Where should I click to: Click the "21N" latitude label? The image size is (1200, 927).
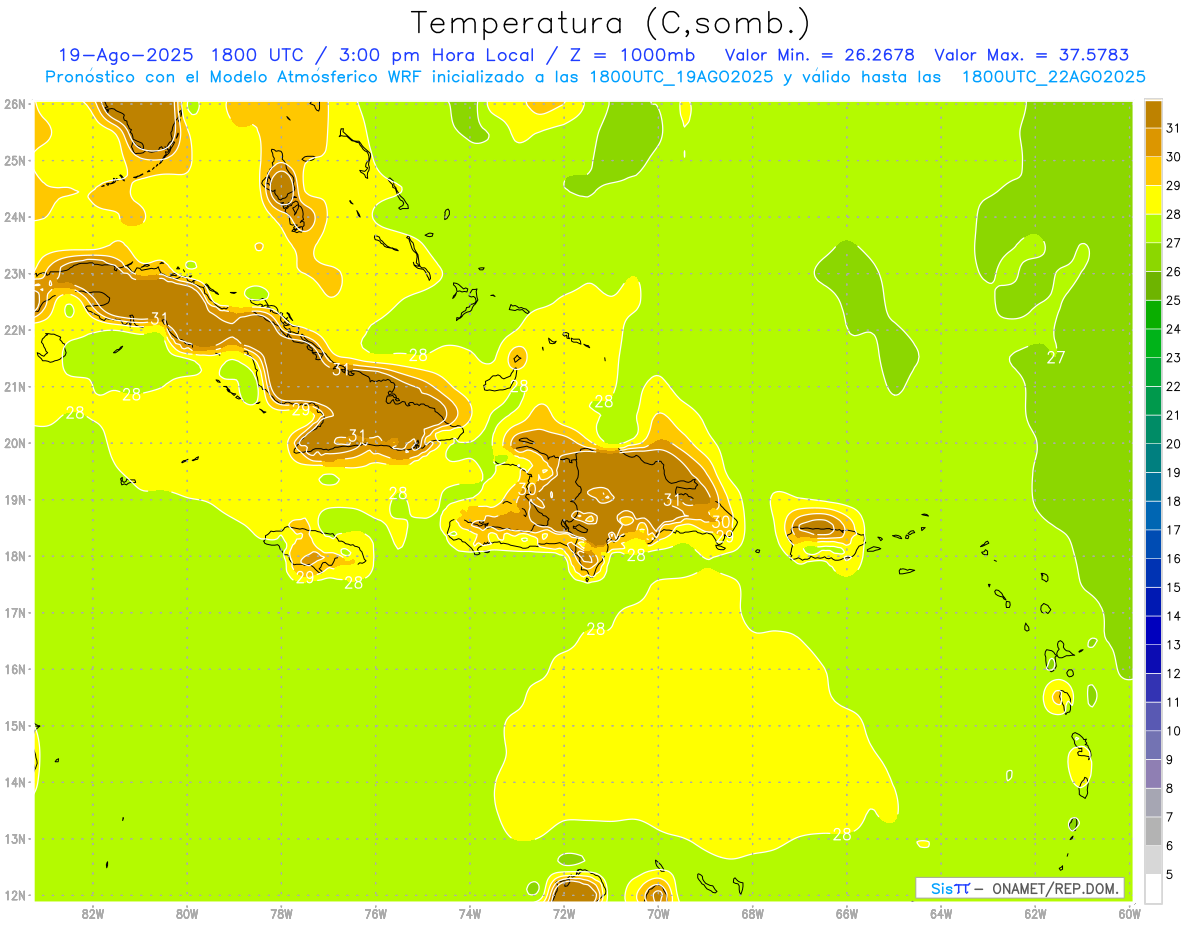click(x=15, y=386)
